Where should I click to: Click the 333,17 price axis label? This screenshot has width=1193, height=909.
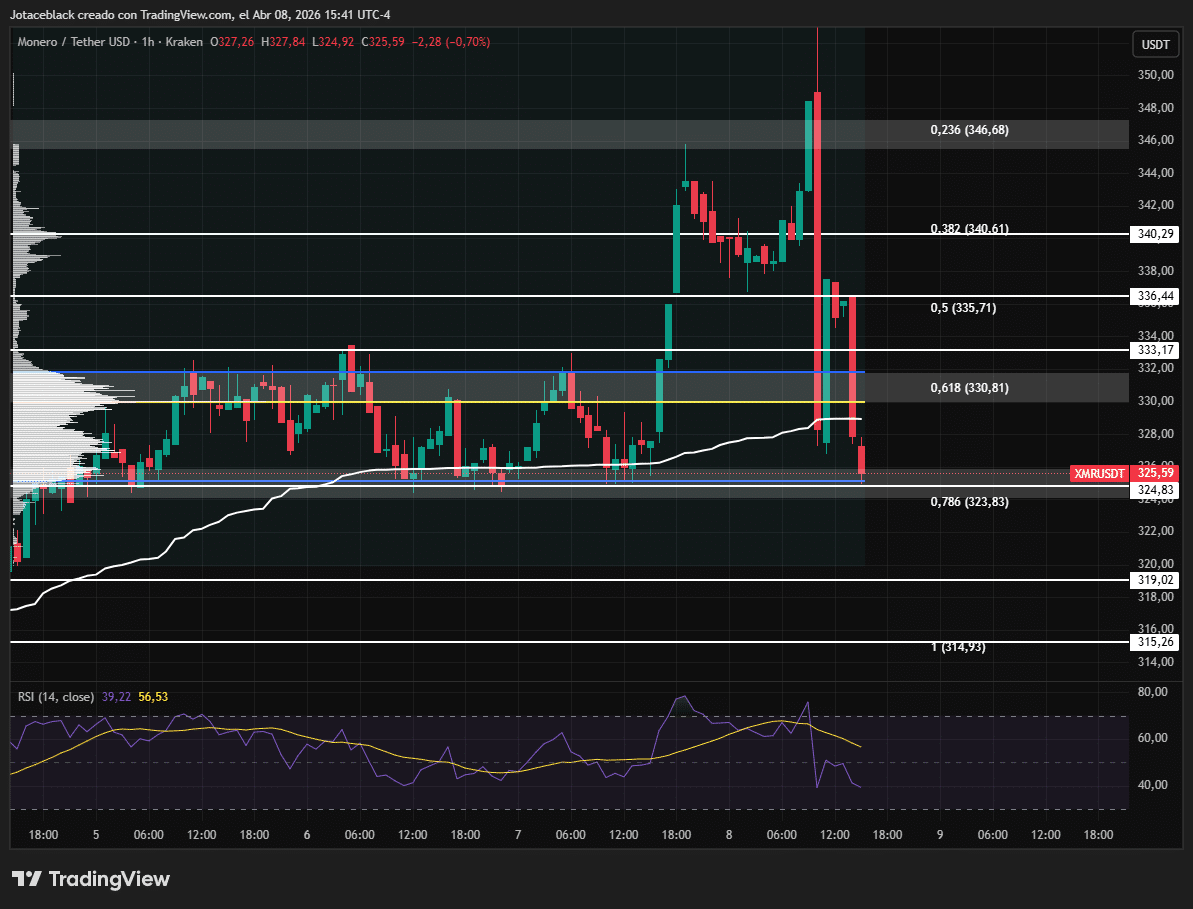(x=1155, y=350)
